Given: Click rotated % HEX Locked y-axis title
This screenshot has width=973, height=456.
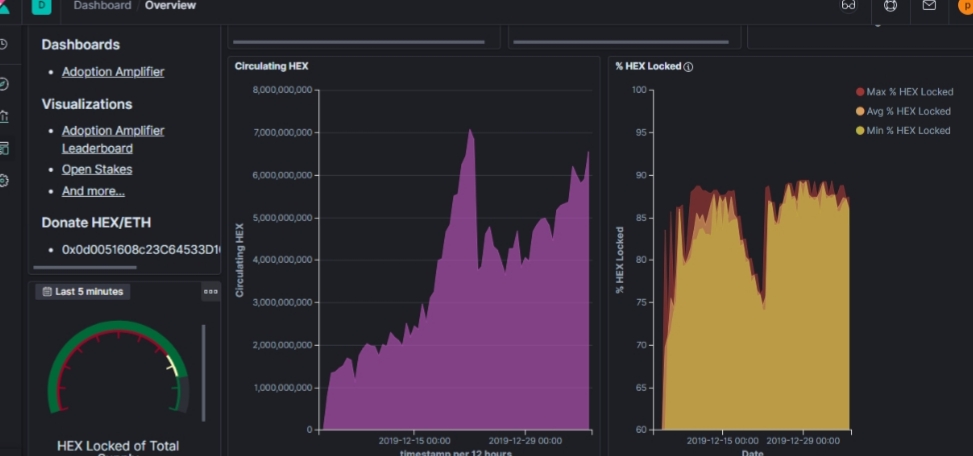Looking at the screenshot, I should coord(620,260).
